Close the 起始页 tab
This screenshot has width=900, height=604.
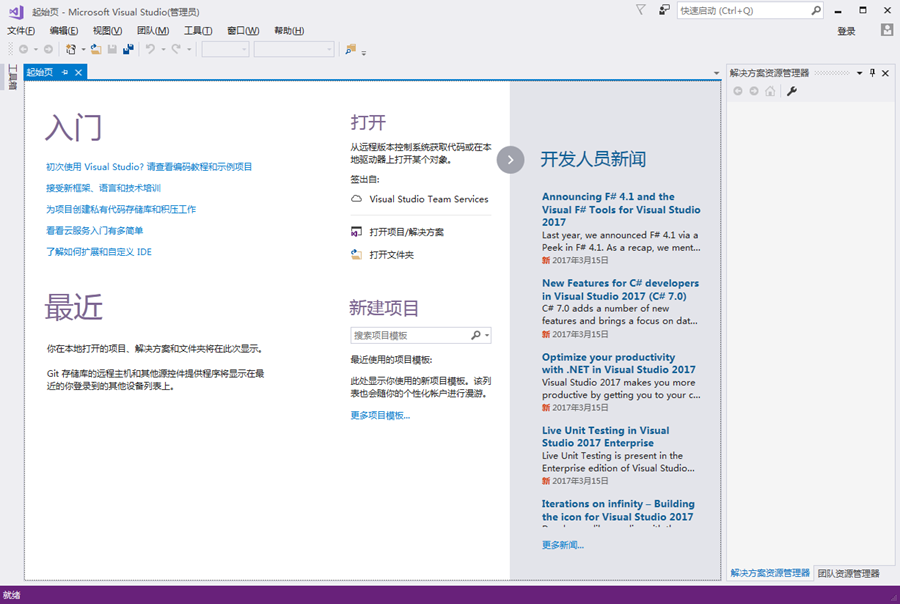(79, 72)
